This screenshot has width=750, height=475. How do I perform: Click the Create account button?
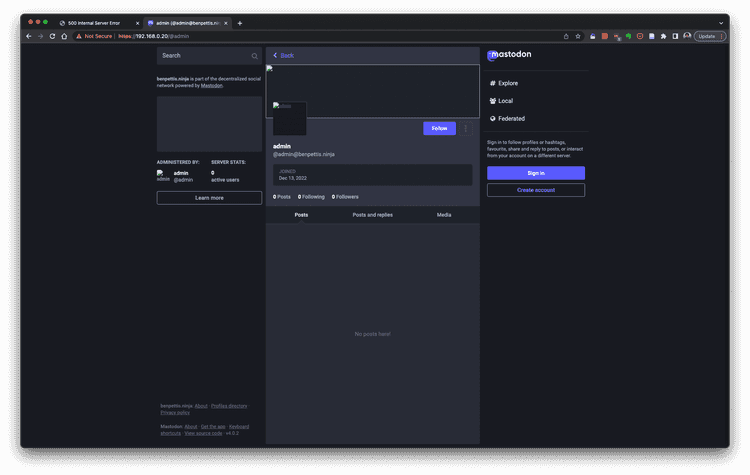tap(536, 190)
